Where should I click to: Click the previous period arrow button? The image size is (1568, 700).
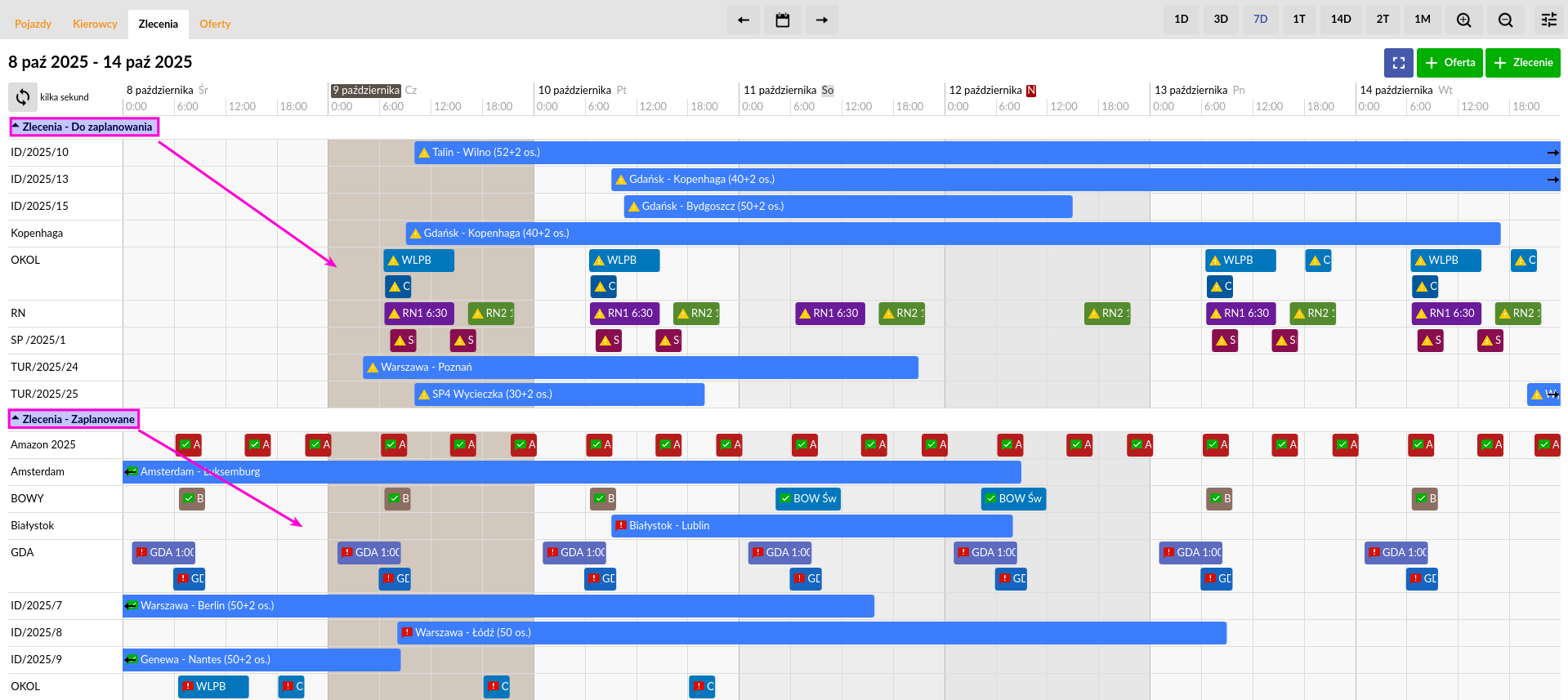tap(743, 20)
